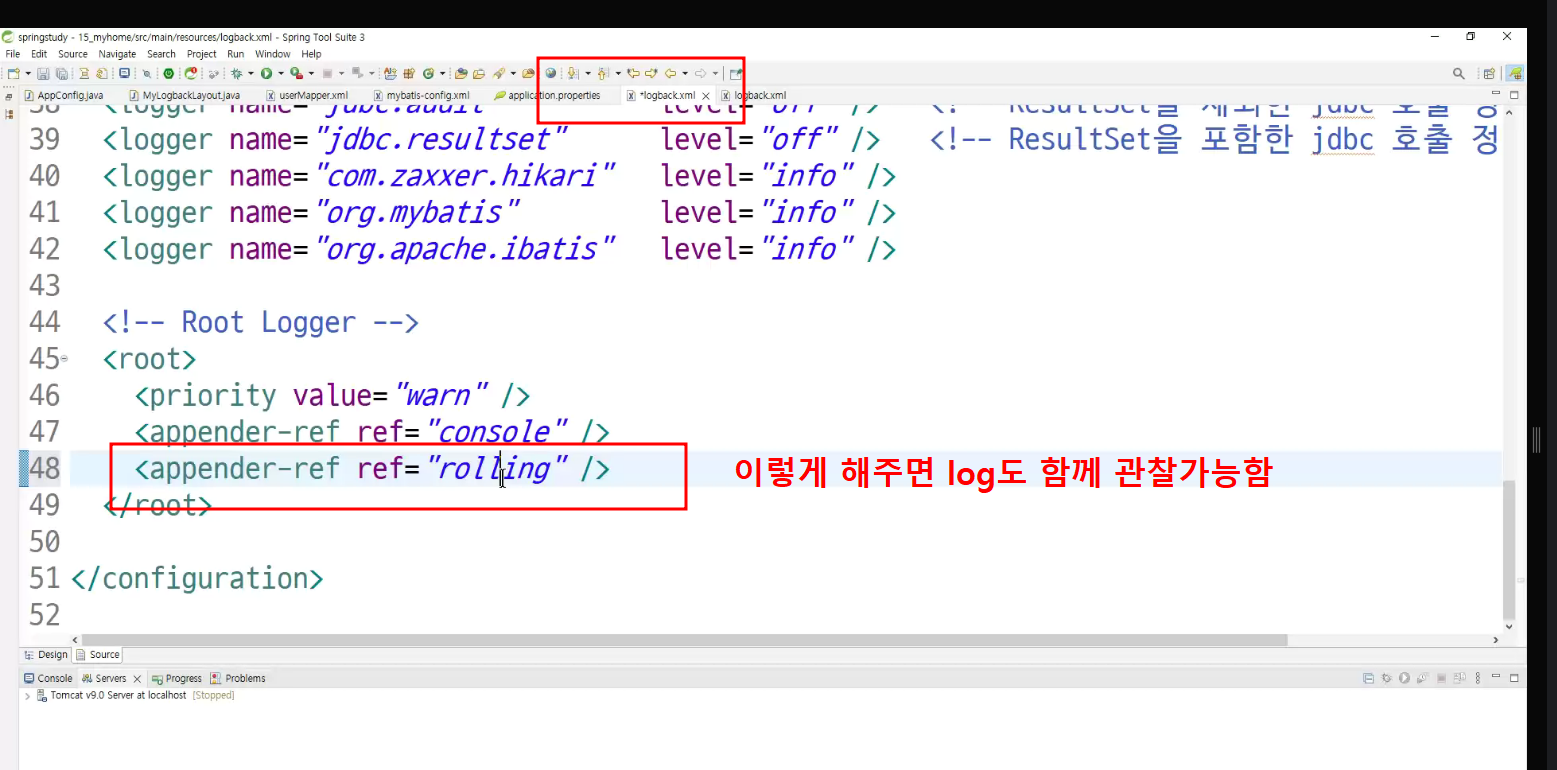
Task: Click the Pin Editor toolbar icon
Action: [x=736, y=73]
